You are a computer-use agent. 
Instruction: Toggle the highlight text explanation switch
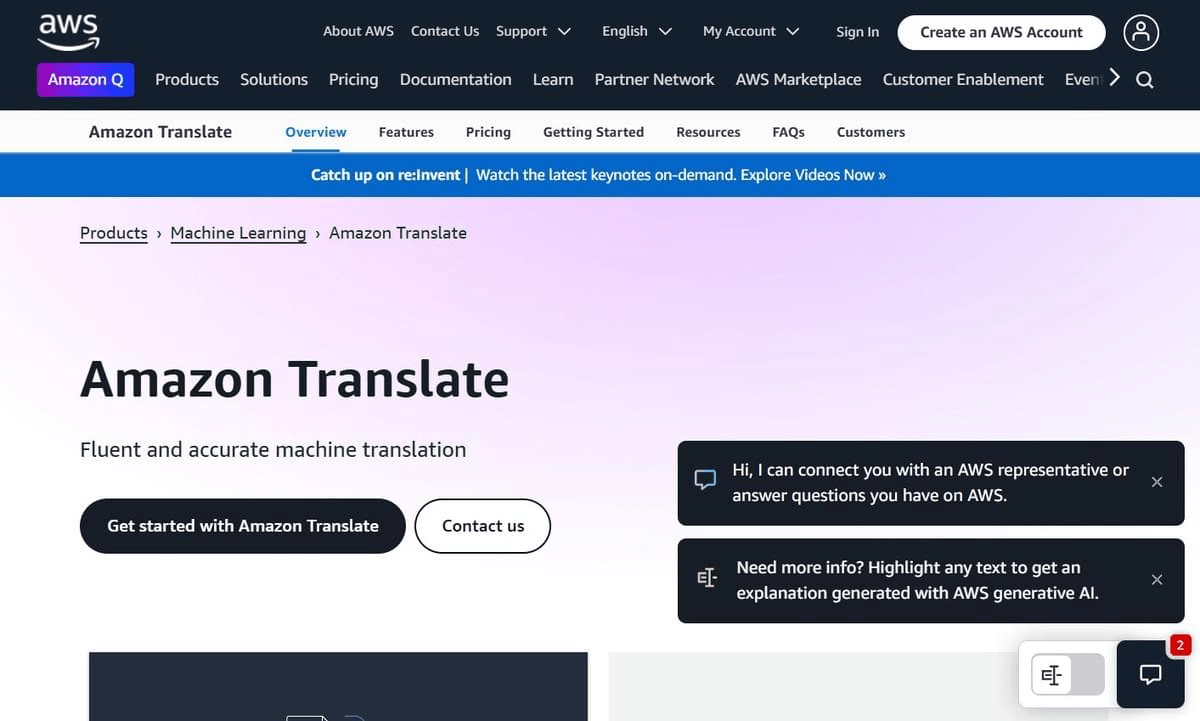click(1068, 675)
